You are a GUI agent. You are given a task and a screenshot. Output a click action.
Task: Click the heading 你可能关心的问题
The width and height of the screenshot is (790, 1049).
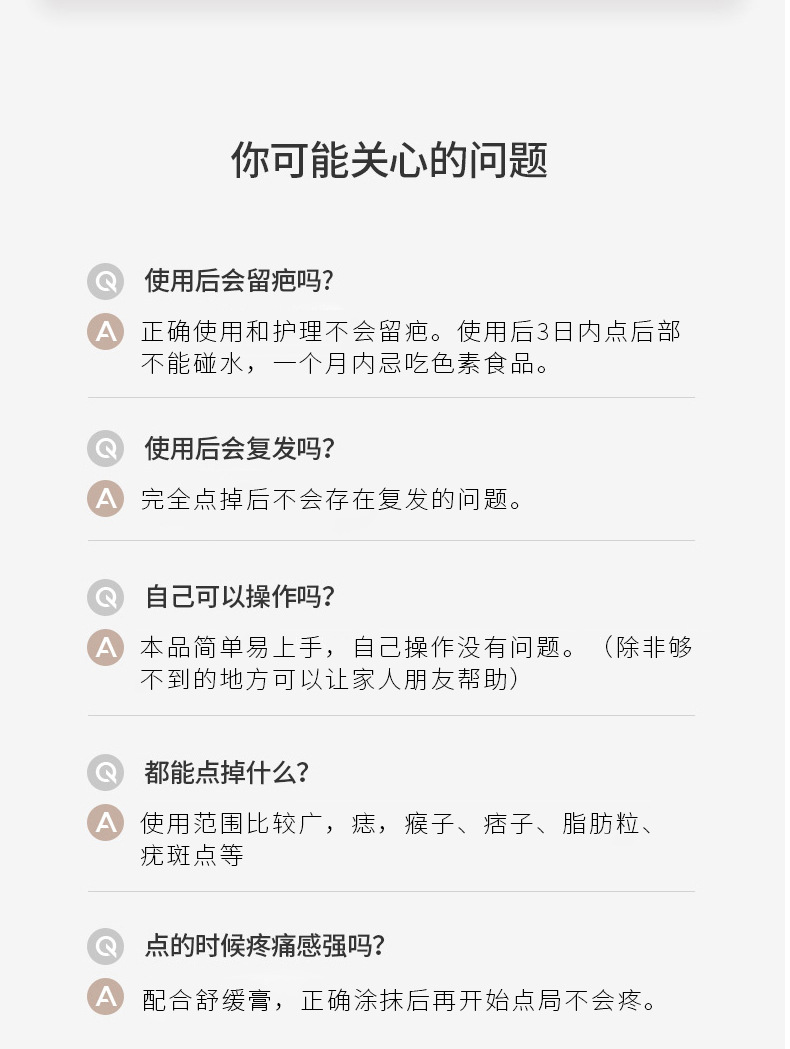pos(390,160)
